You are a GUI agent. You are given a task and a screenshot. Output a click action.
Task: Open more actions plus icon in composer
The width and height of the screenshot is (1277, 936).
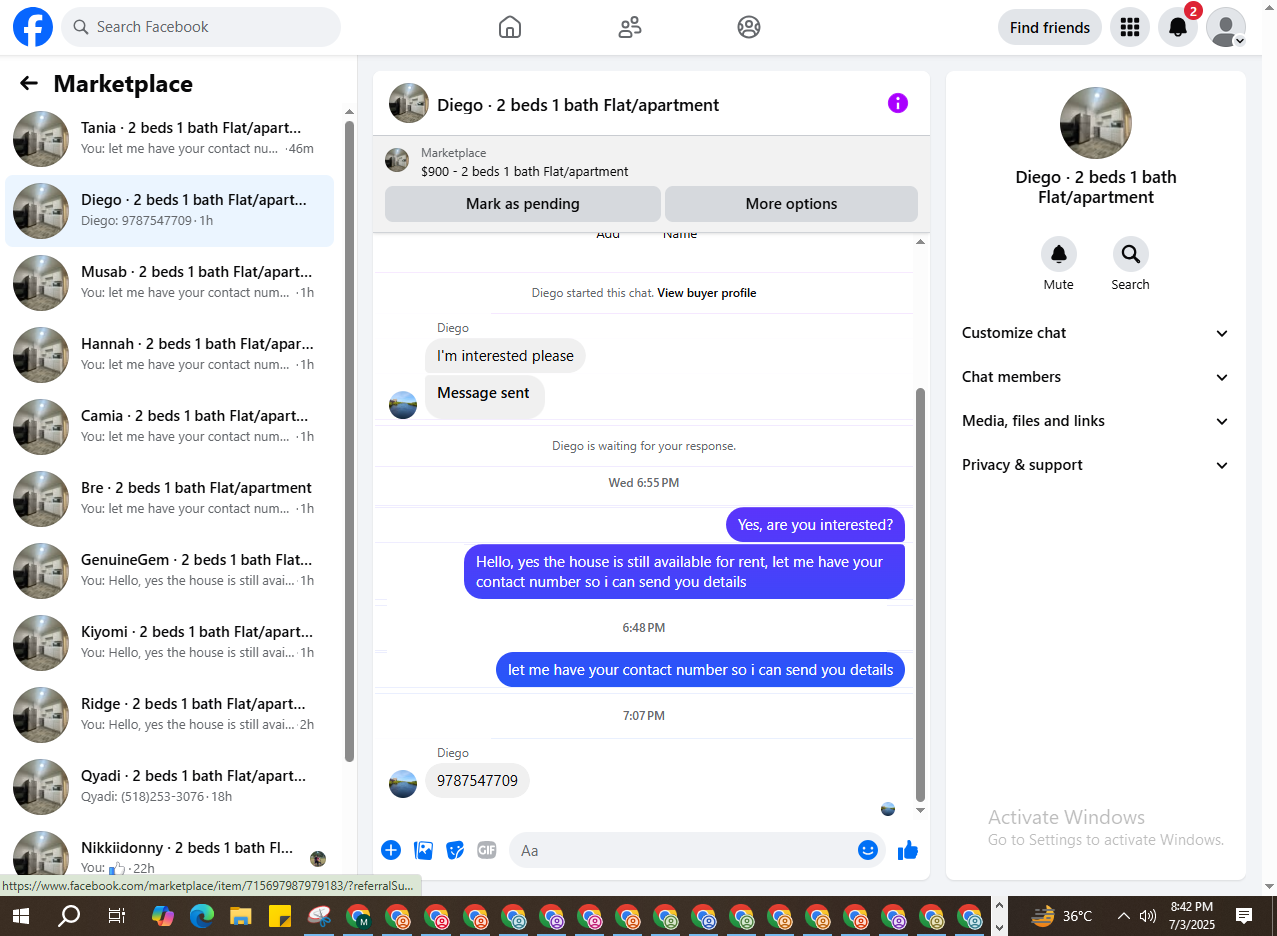(x=391, y=850)
